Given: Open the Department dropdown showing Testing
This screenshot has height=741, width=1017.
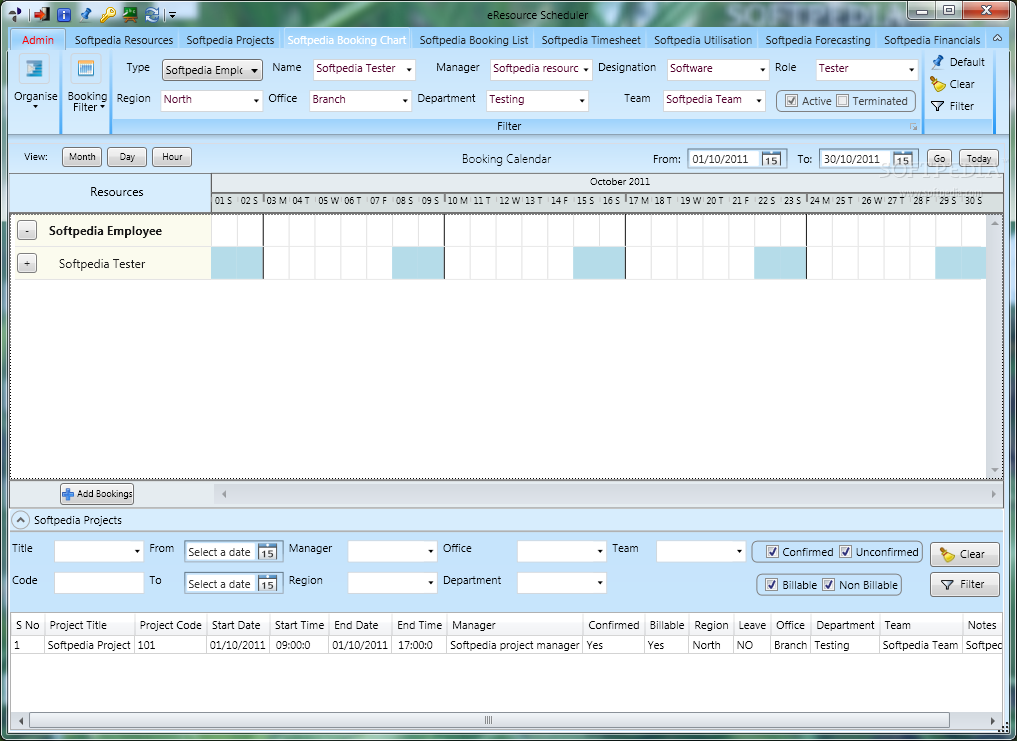Looking at the screenshot, I should click(537, 100).
